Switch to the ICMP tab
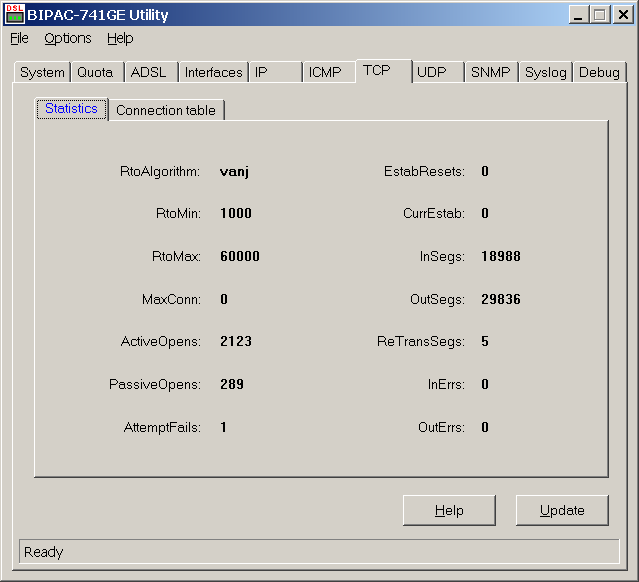This screenshot has width=639, height=582. [x=329, y=72]
